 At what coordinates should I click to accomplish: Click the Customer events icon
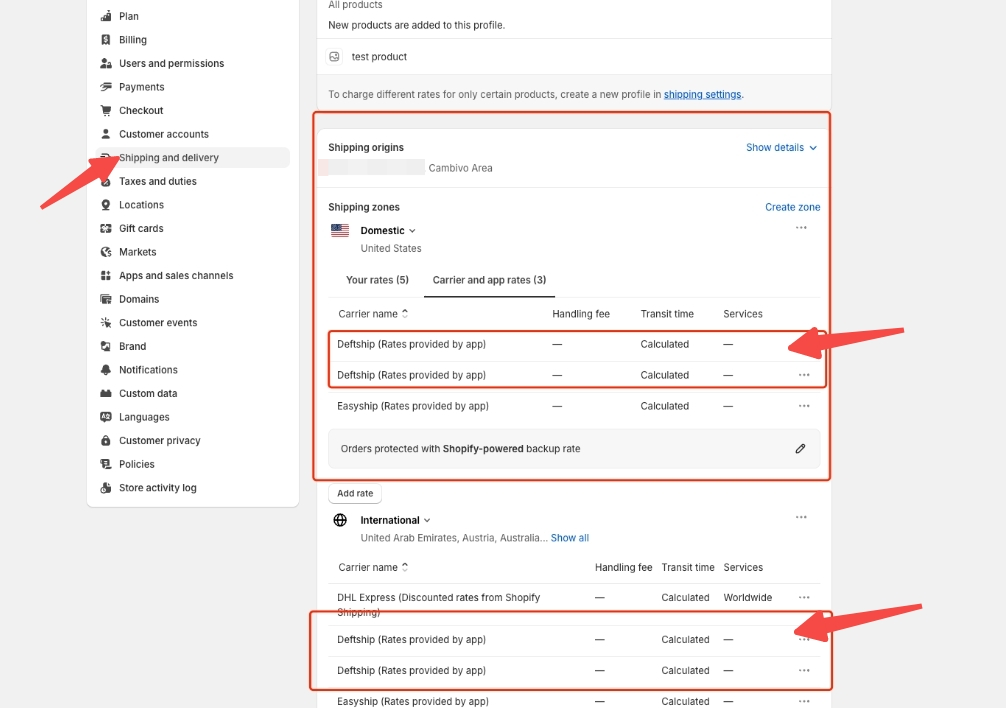click(106, 323)
